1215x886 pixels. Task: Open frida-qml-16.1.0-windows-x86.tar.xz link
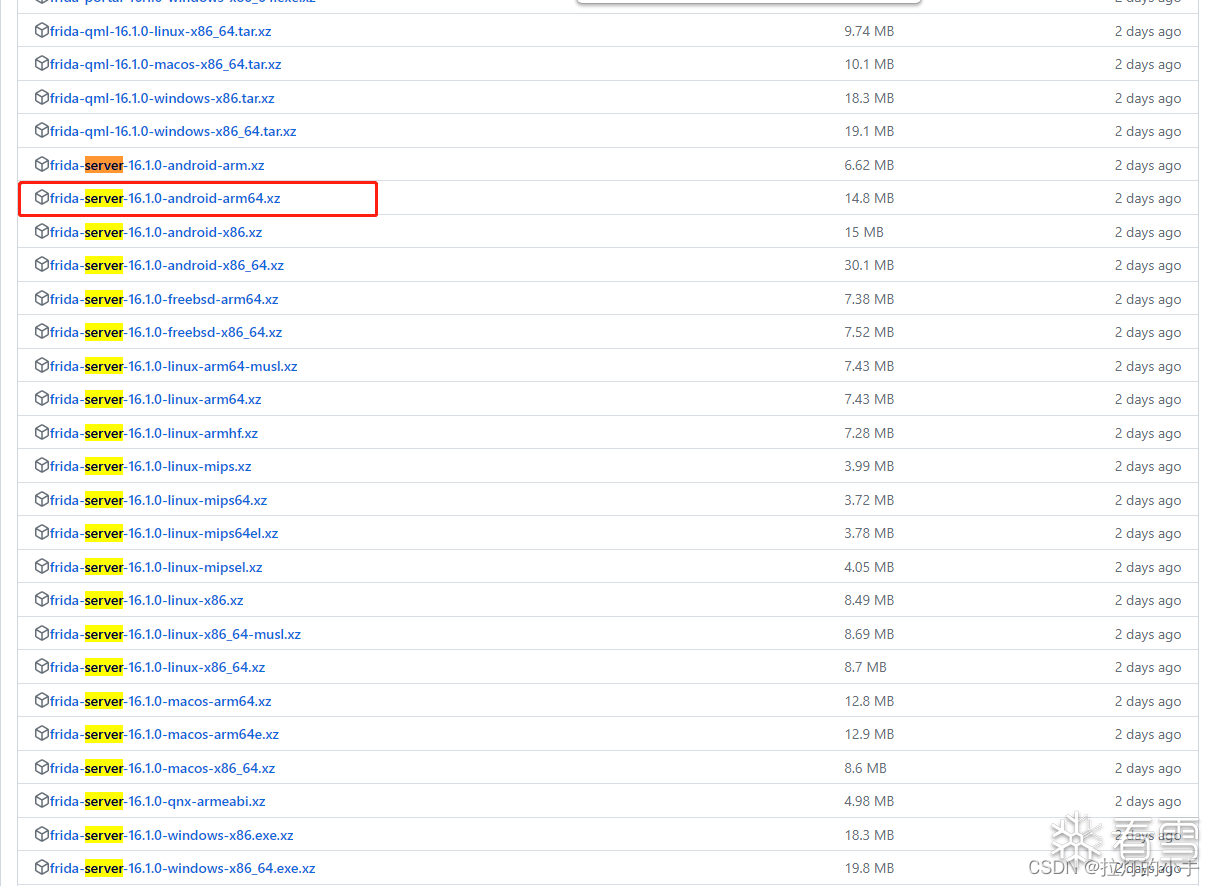coord(162,98)
